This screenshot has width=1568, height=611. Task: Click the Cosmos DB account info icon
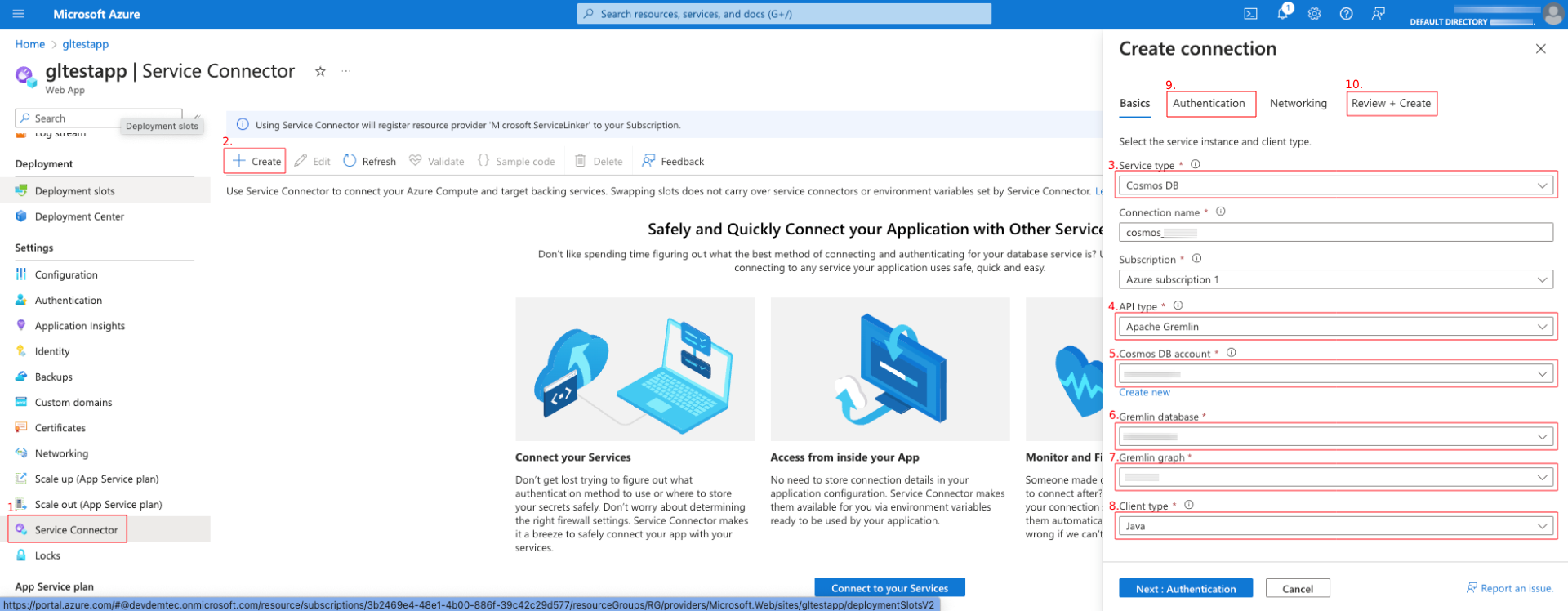(1231, 353)
